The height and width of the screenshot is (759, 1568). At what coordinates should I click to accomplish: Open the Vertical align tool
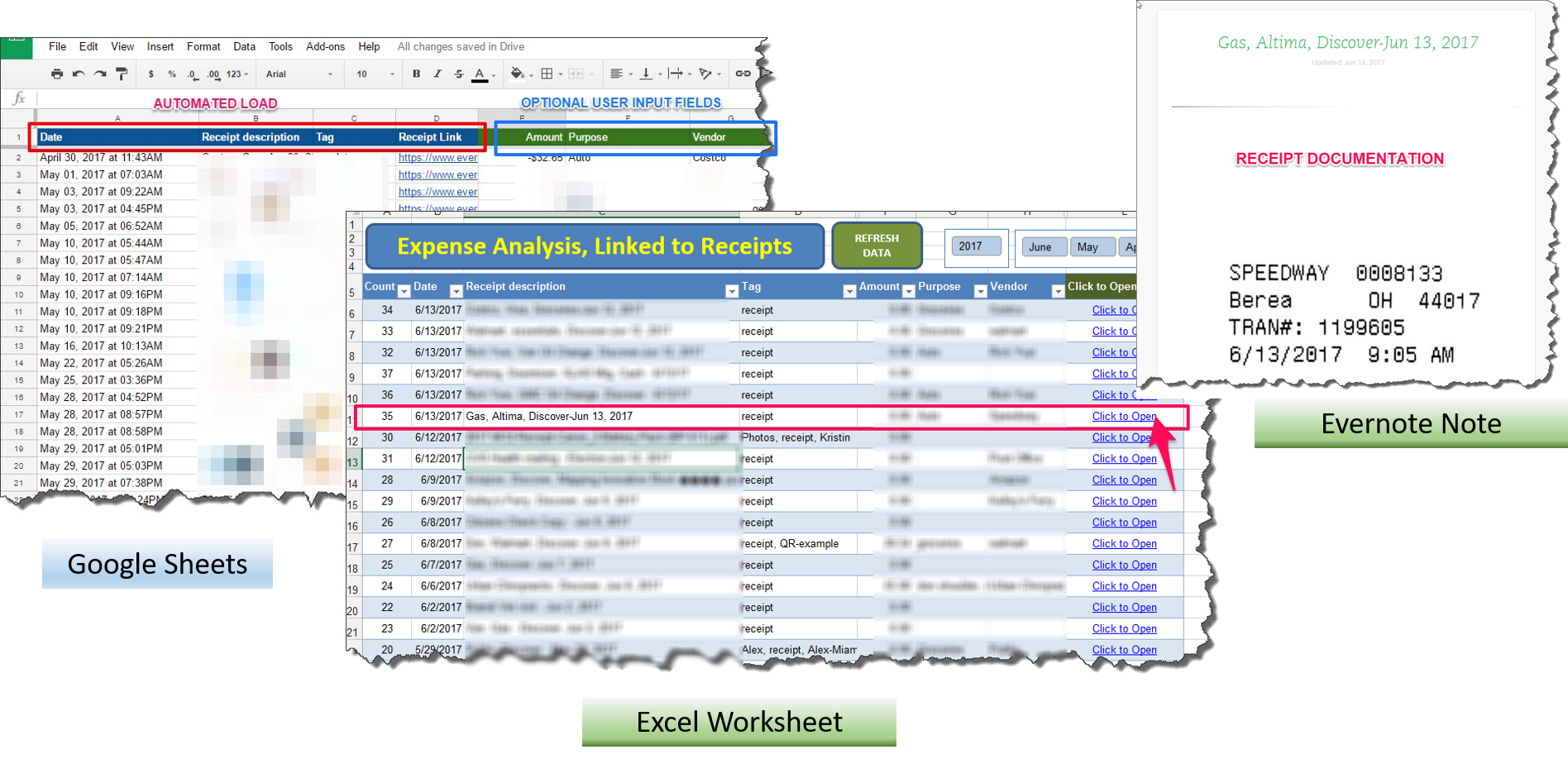point(646,74)
